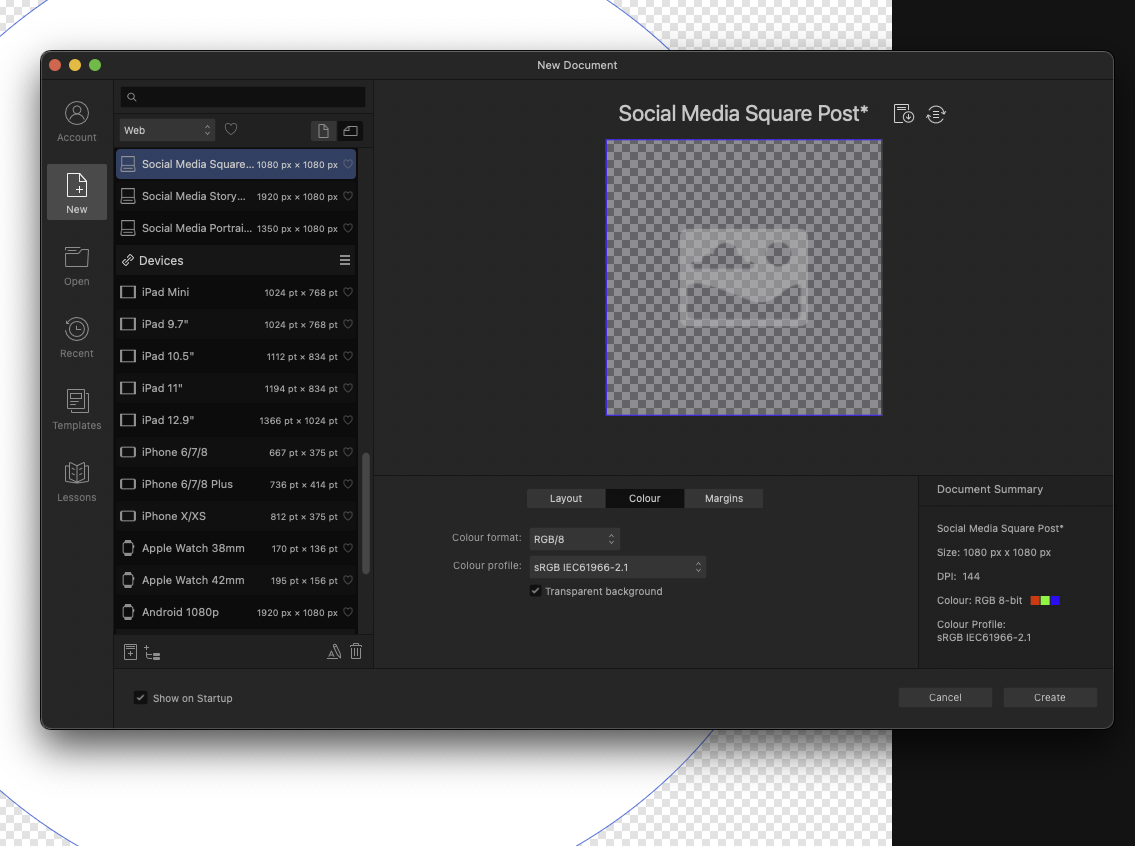1135x846 pixels.
Task: Select the iPhone X/XS preset
Action: point(236,516)
